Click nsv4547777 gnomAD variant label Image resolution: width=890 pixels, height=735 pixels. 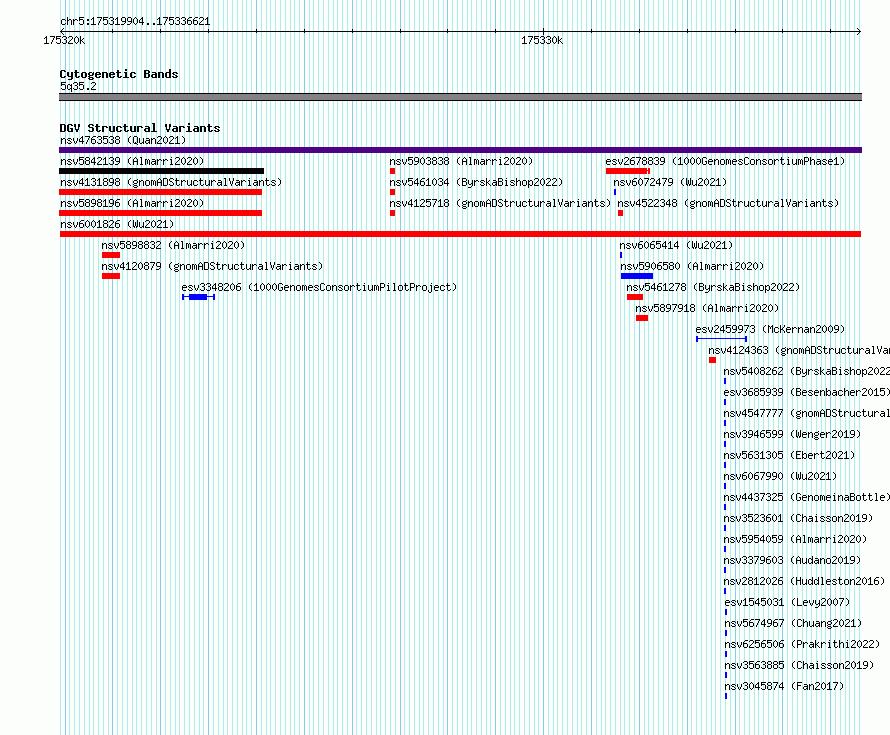tap(807, 413)
